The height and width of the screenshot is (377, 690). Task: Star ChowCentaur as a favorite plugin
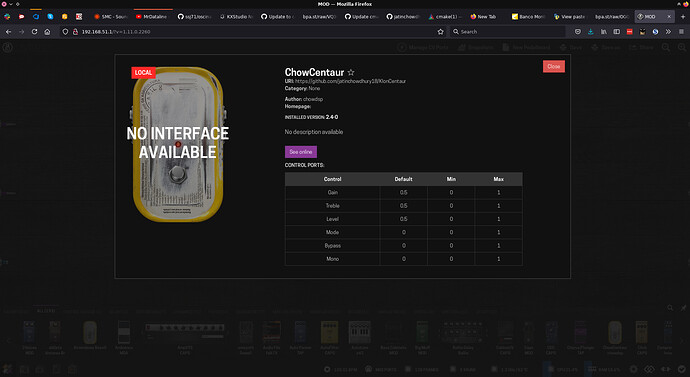[351, 72]
